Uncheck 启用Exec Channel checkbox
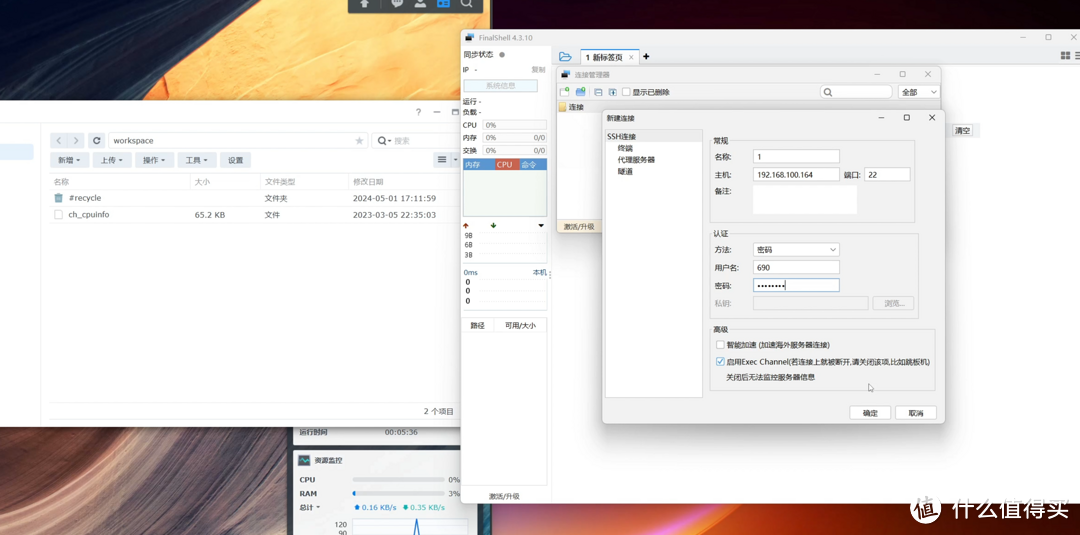 720,362
